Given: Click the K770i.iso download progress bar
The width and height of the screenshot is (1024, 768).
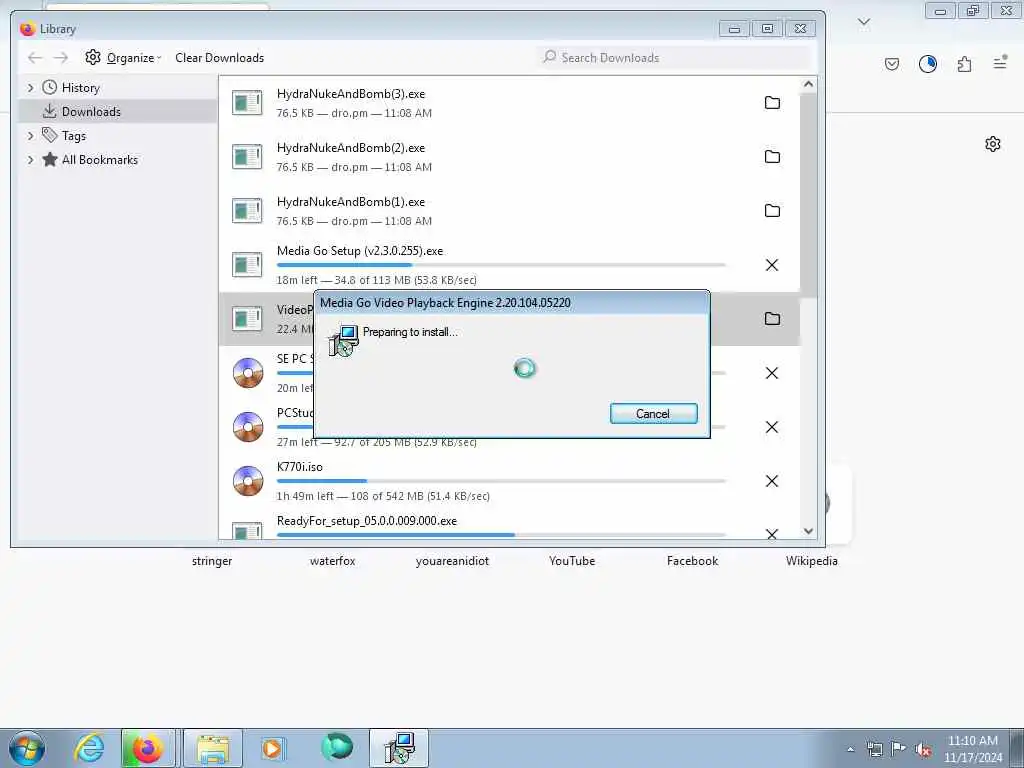Looking at the screenshot, I should (x=501, y=481).
